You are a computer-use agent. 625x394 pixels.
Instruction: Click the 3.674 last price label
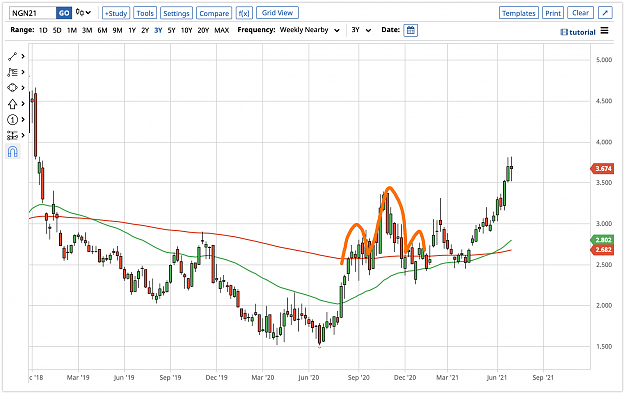602,169
